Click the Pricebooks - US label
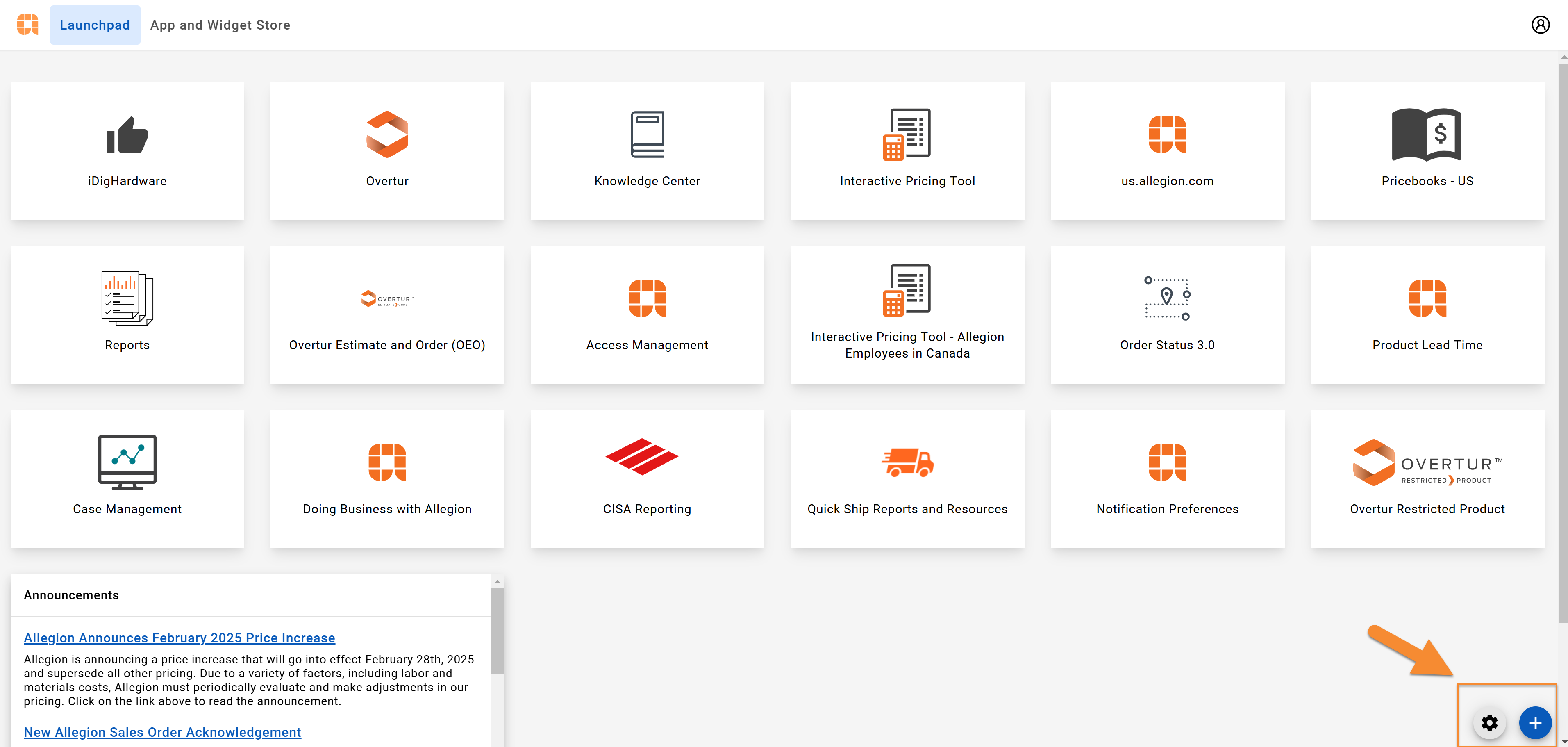The width and height of the screenshot is (1568, 747). [1427, 181]
